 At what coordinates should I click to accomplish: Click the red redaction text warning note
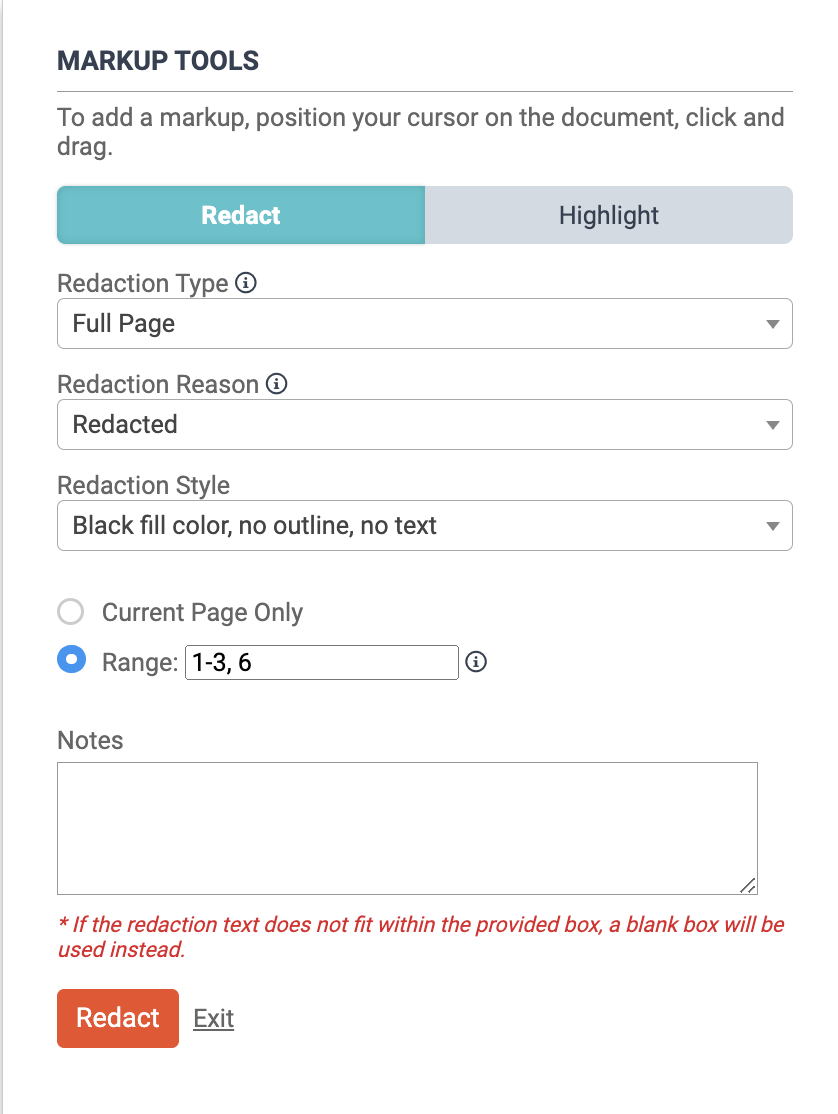[420, 937]
